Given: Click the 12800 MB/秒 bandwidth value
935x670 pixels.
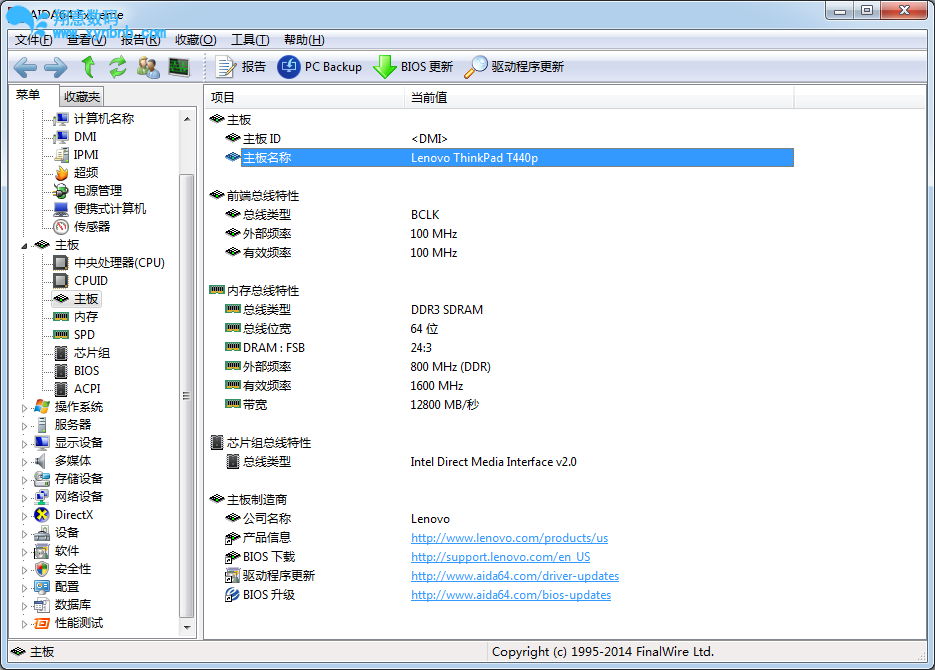Looking at the screenshot, I should pos(444,405).
